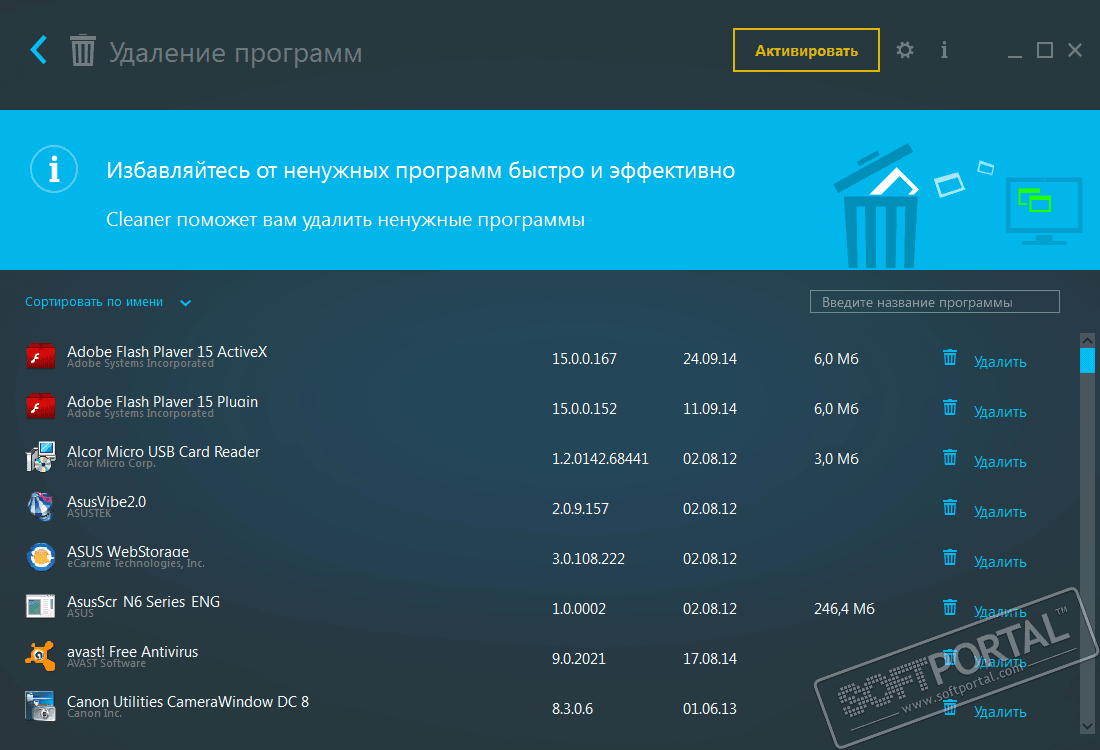
Task: Click trash icon for AsusScr_N6 Series_ENG
Action: 949,607
